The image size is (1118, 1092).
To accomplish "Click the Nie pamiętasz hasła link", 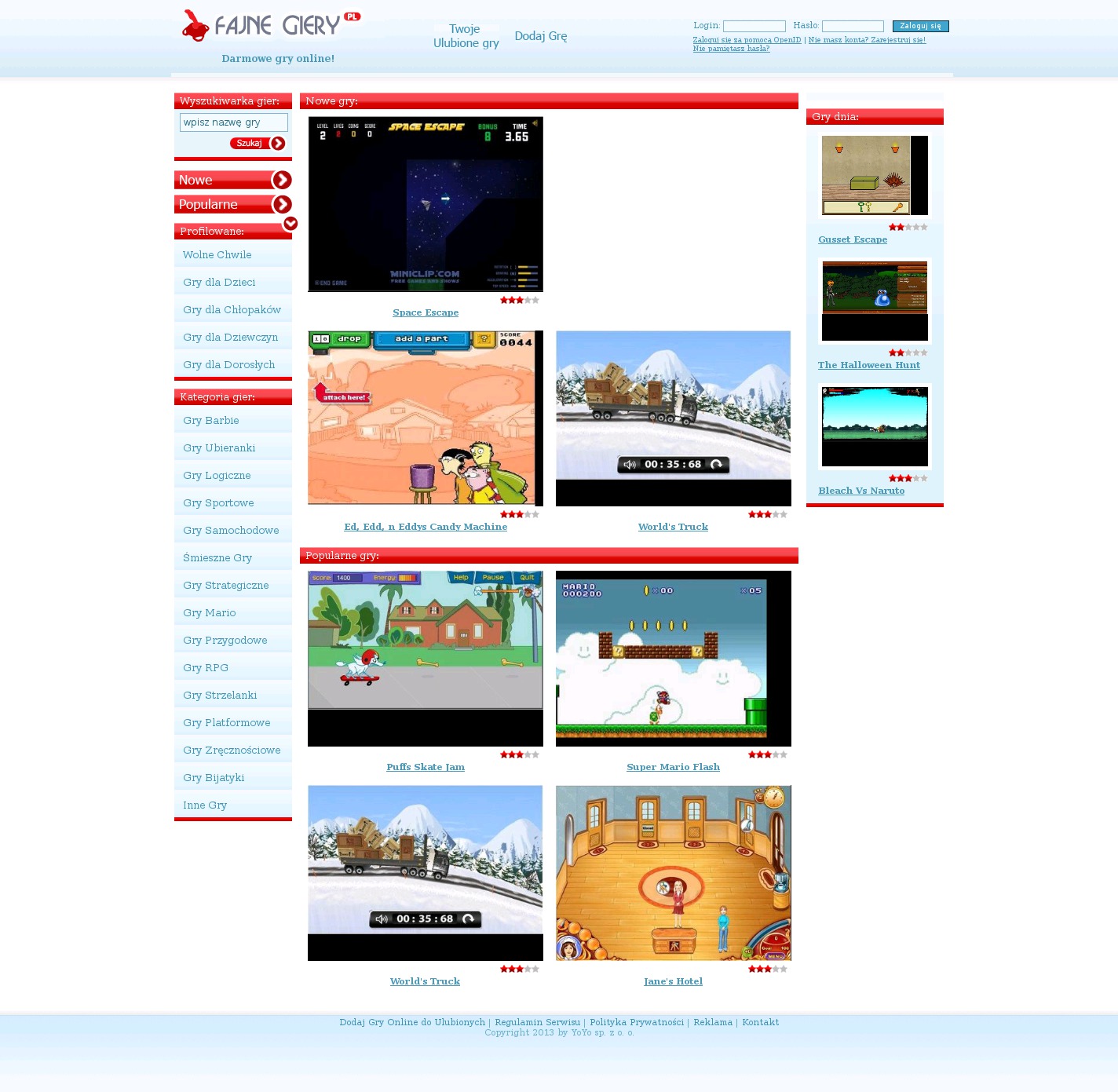I will pyautogui.click(x=731, y=49).
